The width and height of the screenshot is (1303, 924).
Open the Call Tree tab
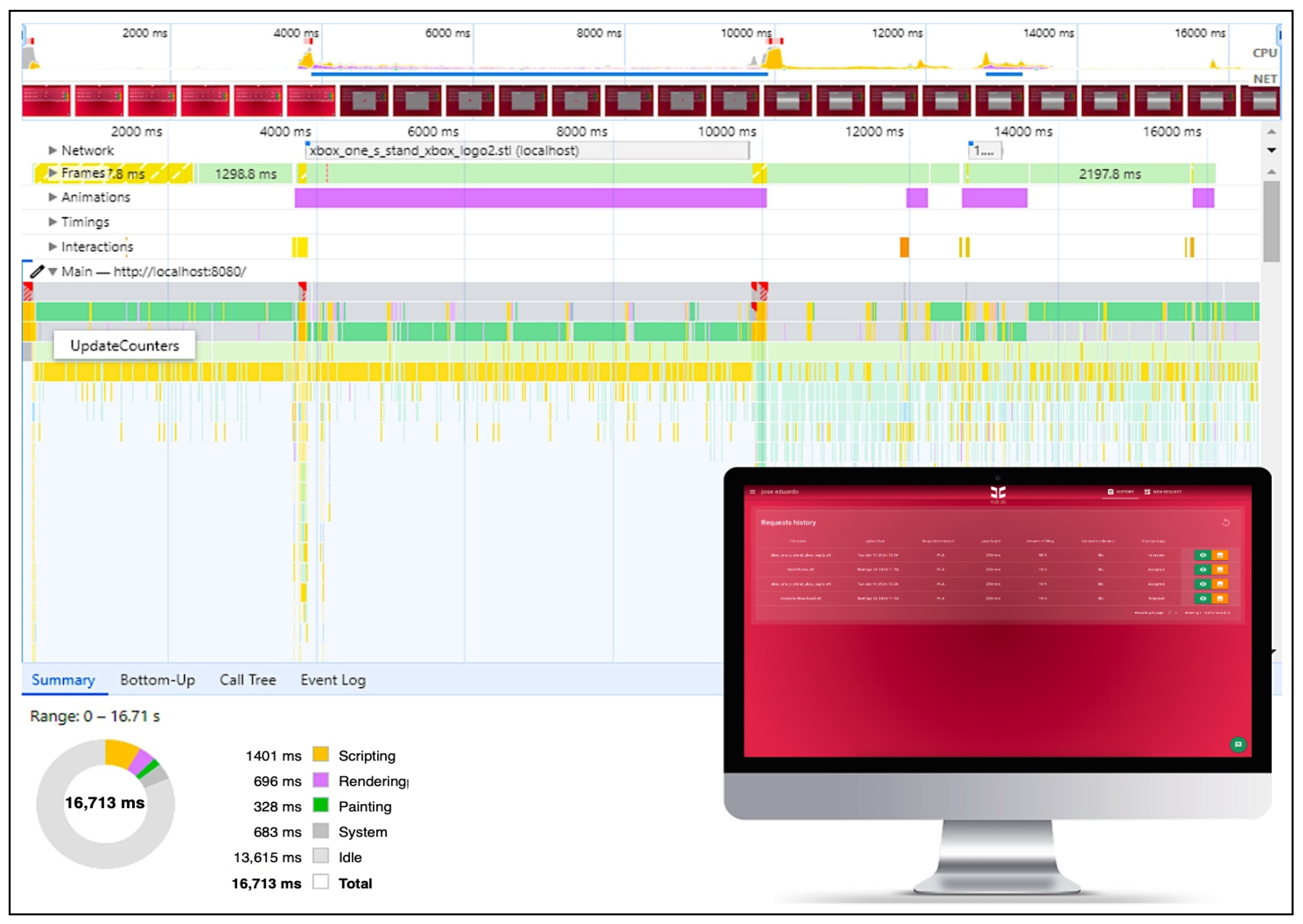click(247, 681)
